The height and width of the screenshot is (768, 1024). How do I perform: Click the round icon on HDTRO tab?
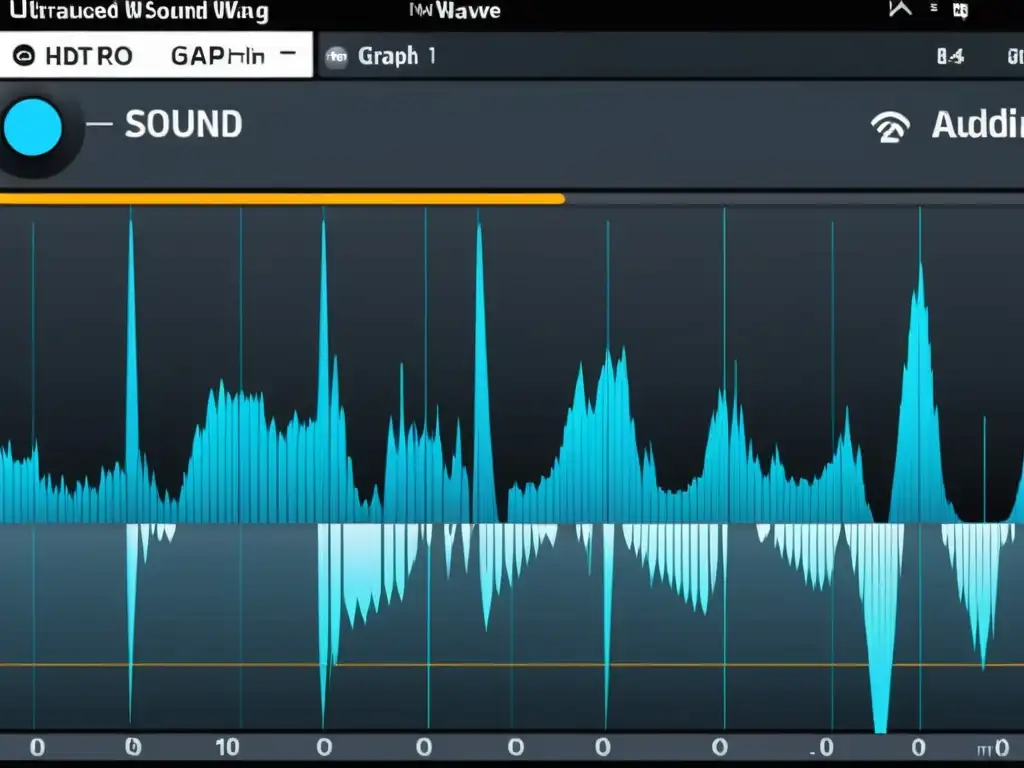[x=24, y=56]
